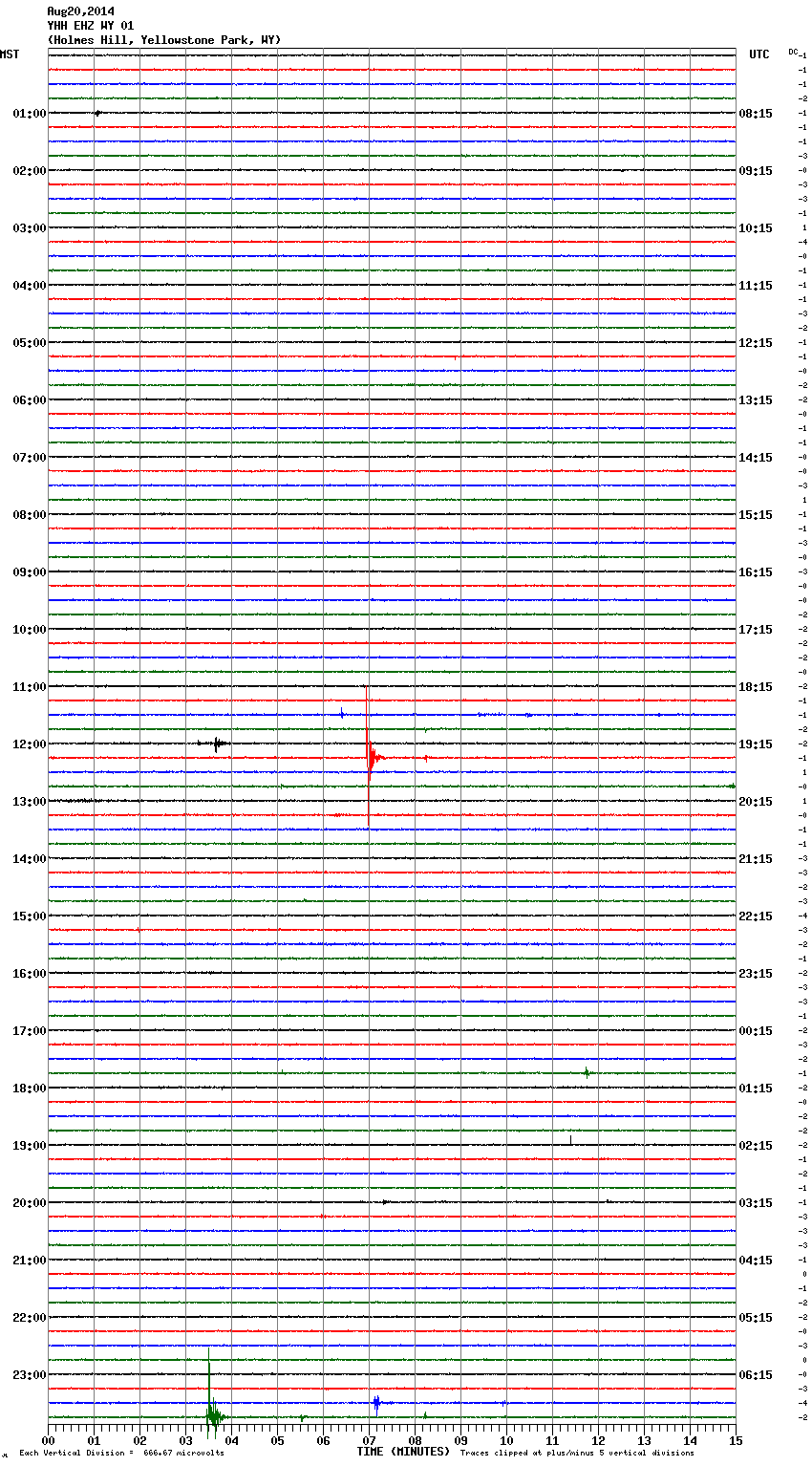Image resolution: width=812 pixels, height=1466 pixels.
Task: Click the 16:15 UTC time label
Action: 756,572
